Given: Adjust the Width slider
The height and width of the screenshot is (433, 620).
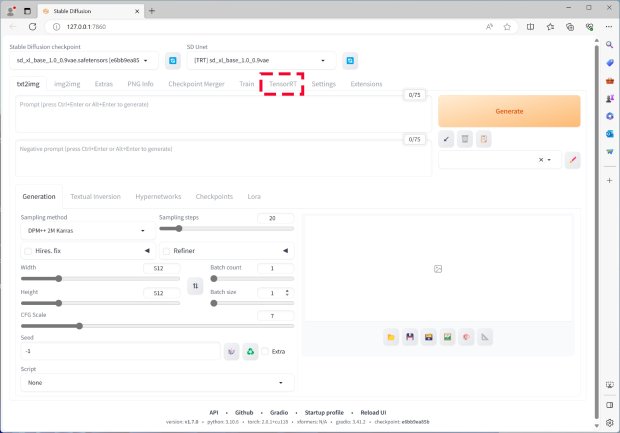Looking at the screenshot, I should [x=100, y=279].
